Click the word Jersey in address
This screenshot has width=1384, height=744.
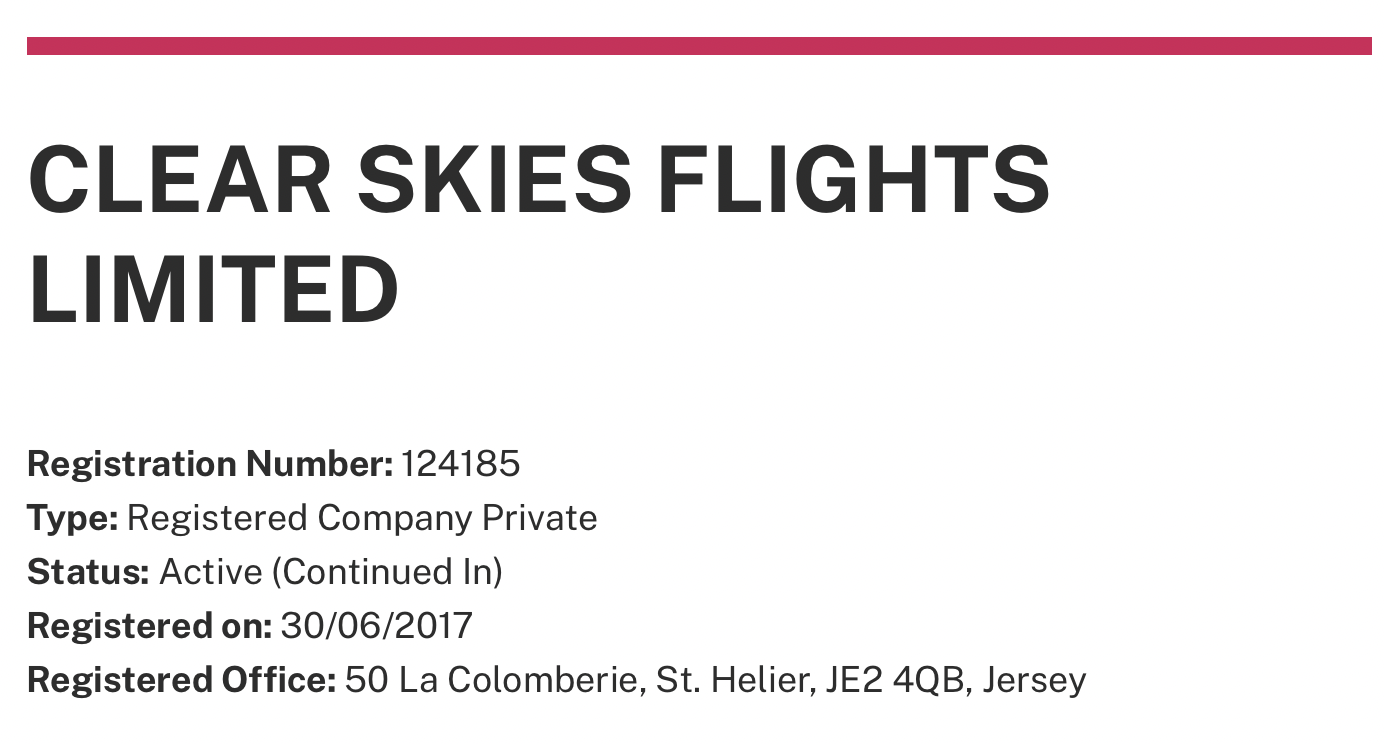coord(1034,681)
